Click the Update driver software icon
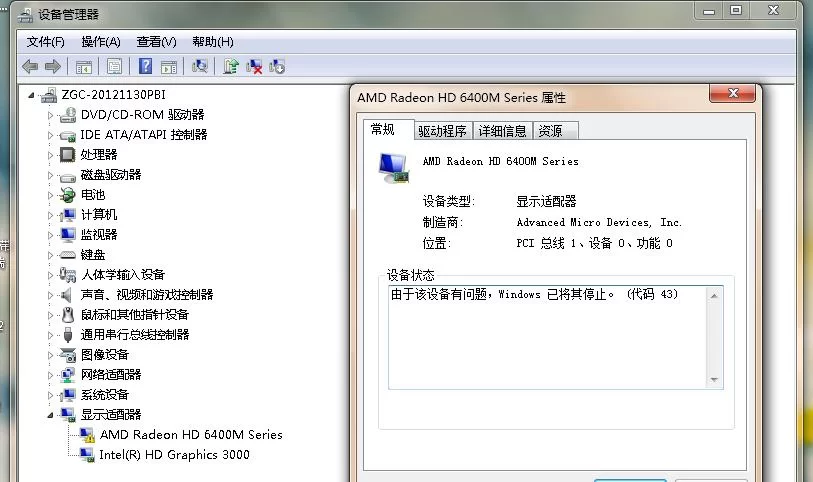 231,66
